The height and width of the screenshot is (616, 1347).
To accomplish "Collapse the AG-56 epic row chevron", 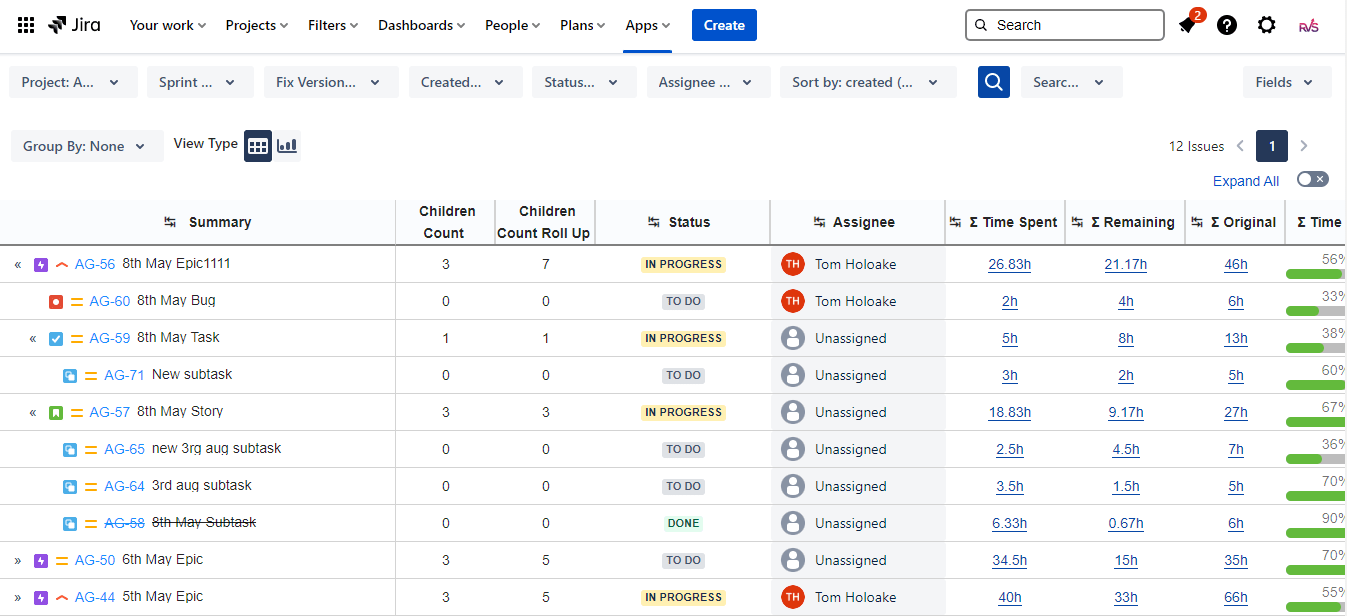I will pos(17,264).
